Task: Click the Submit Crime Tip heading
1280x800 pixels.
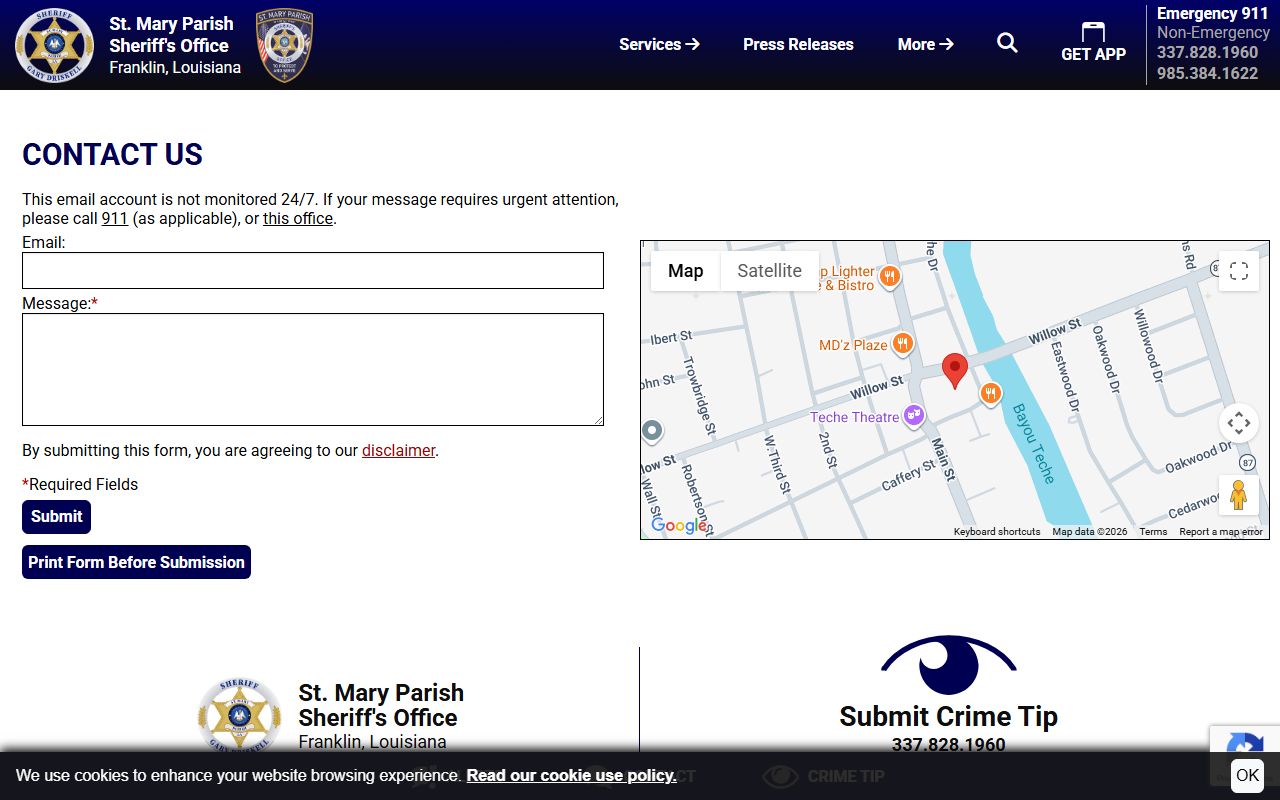Action: pos(948,716)
